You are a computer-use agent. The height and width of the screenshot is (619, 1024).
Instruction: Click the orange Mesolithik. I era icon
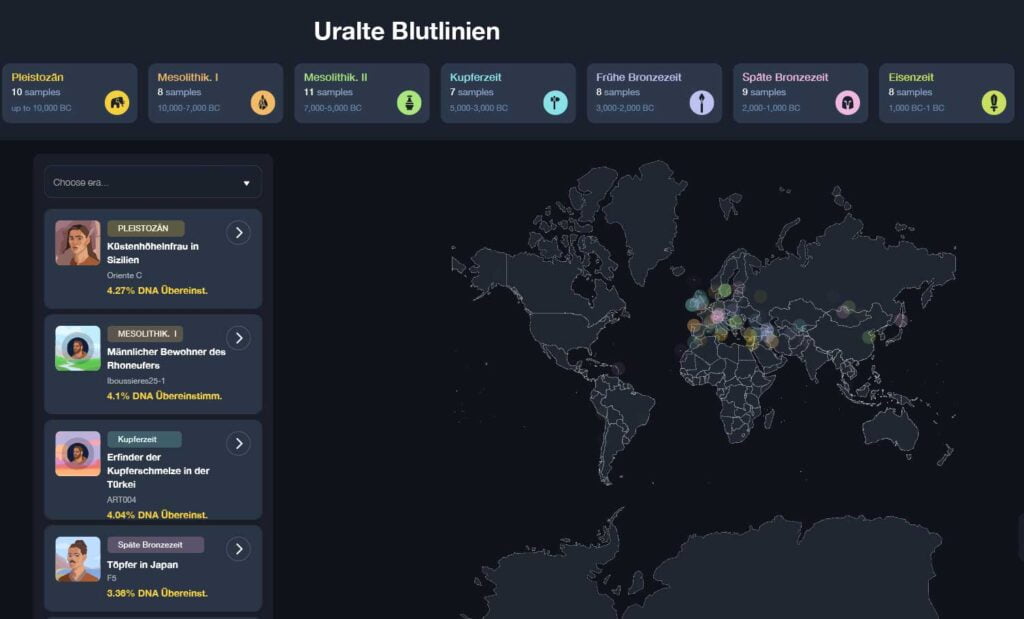pyautogui.click(x=263, y=102)
